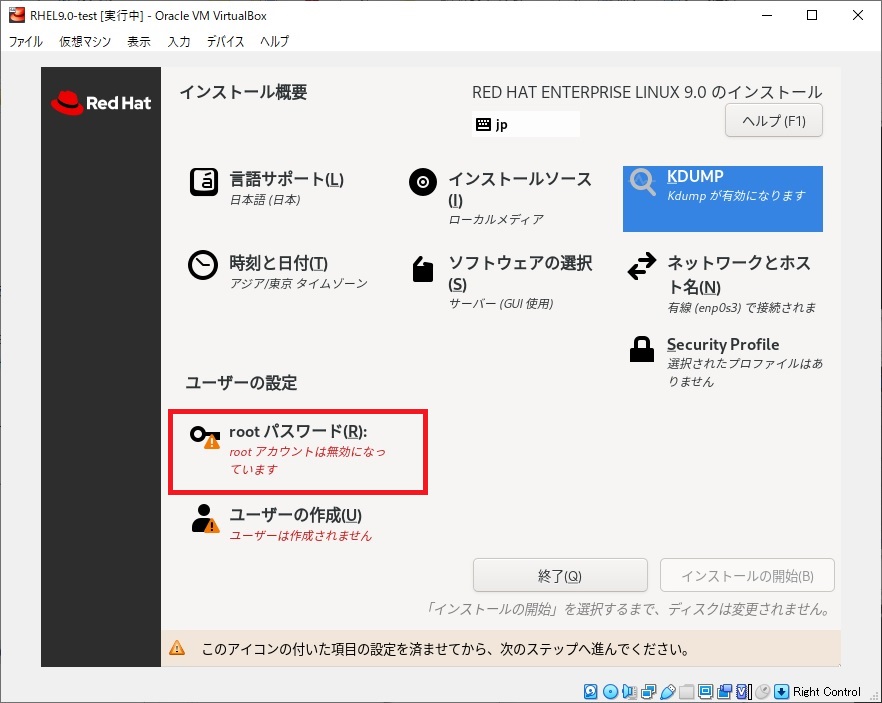Click the network adapter status icon

[649, 691]
